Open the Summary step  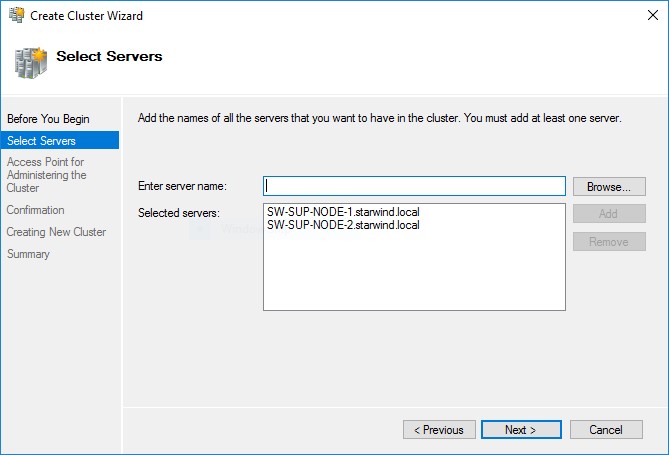[x=28, y=254]
